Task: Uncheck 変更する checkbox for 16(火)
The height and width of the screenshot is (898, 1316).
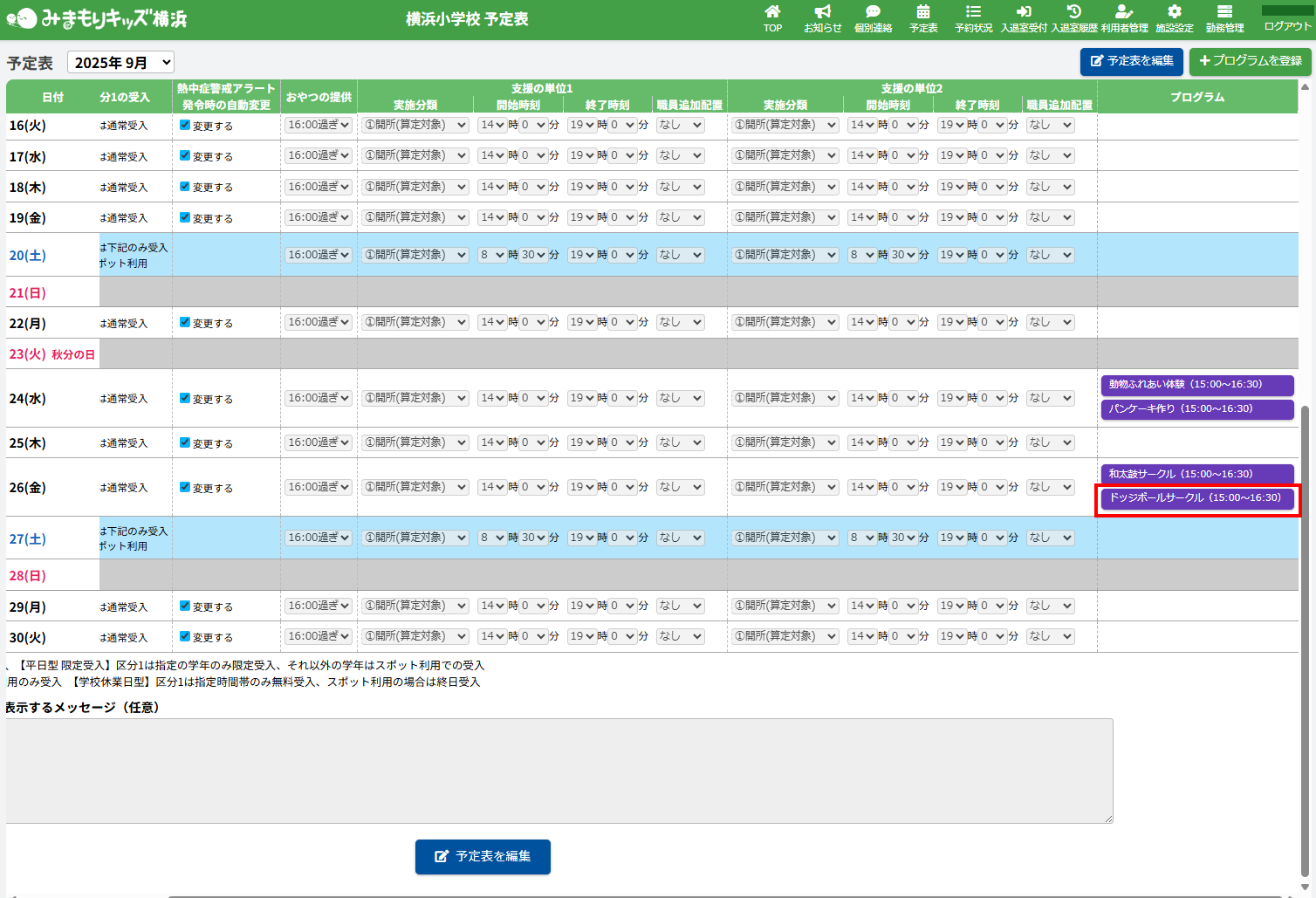Action: point(185,125)
